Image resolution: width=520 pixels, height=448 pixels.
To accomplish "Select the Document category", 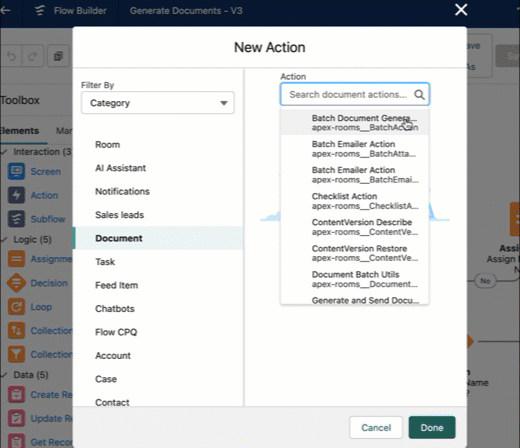I will tap(158, 238).
